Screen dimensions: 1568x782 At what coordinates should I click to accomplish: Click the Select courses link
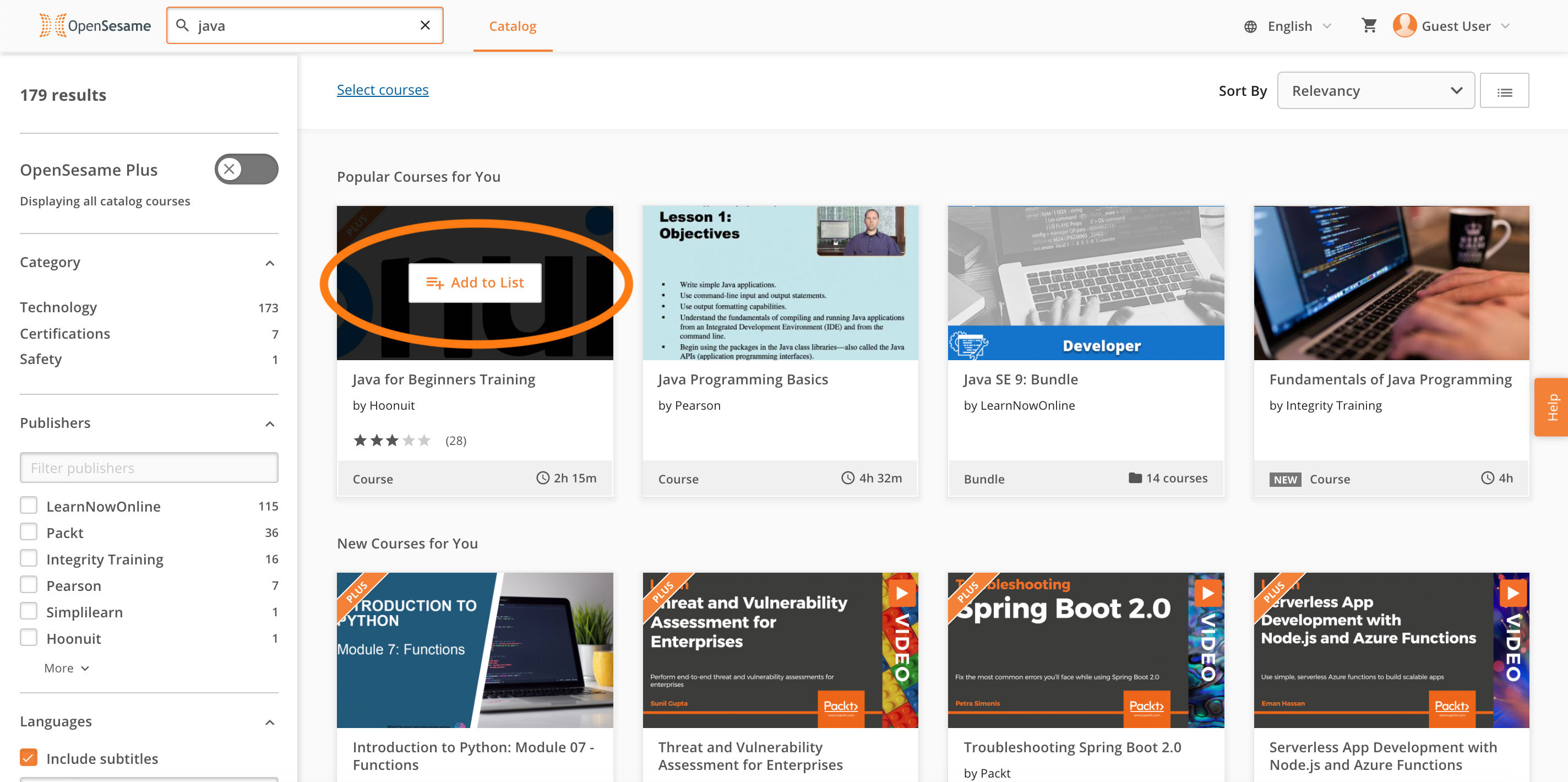click(383, 90)
